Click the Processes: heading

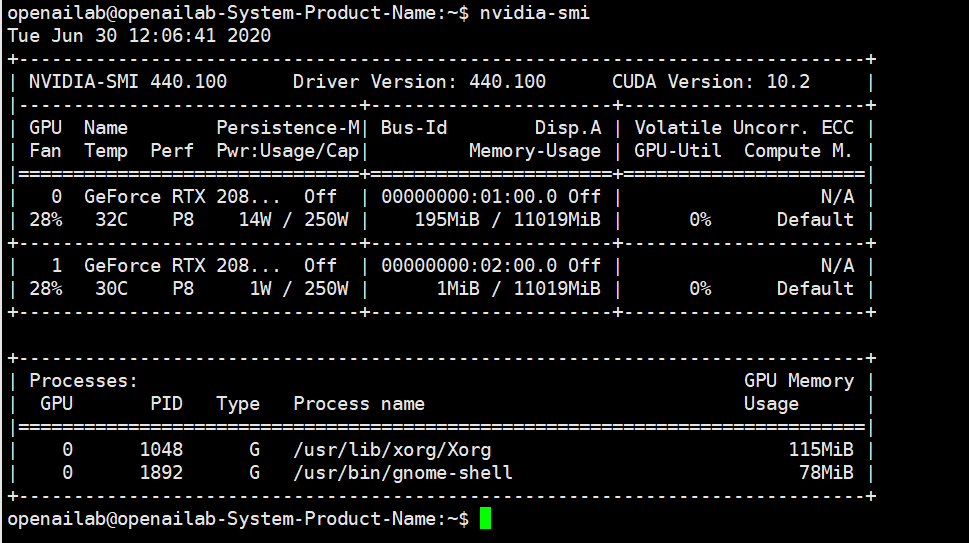tap(83, 381)
